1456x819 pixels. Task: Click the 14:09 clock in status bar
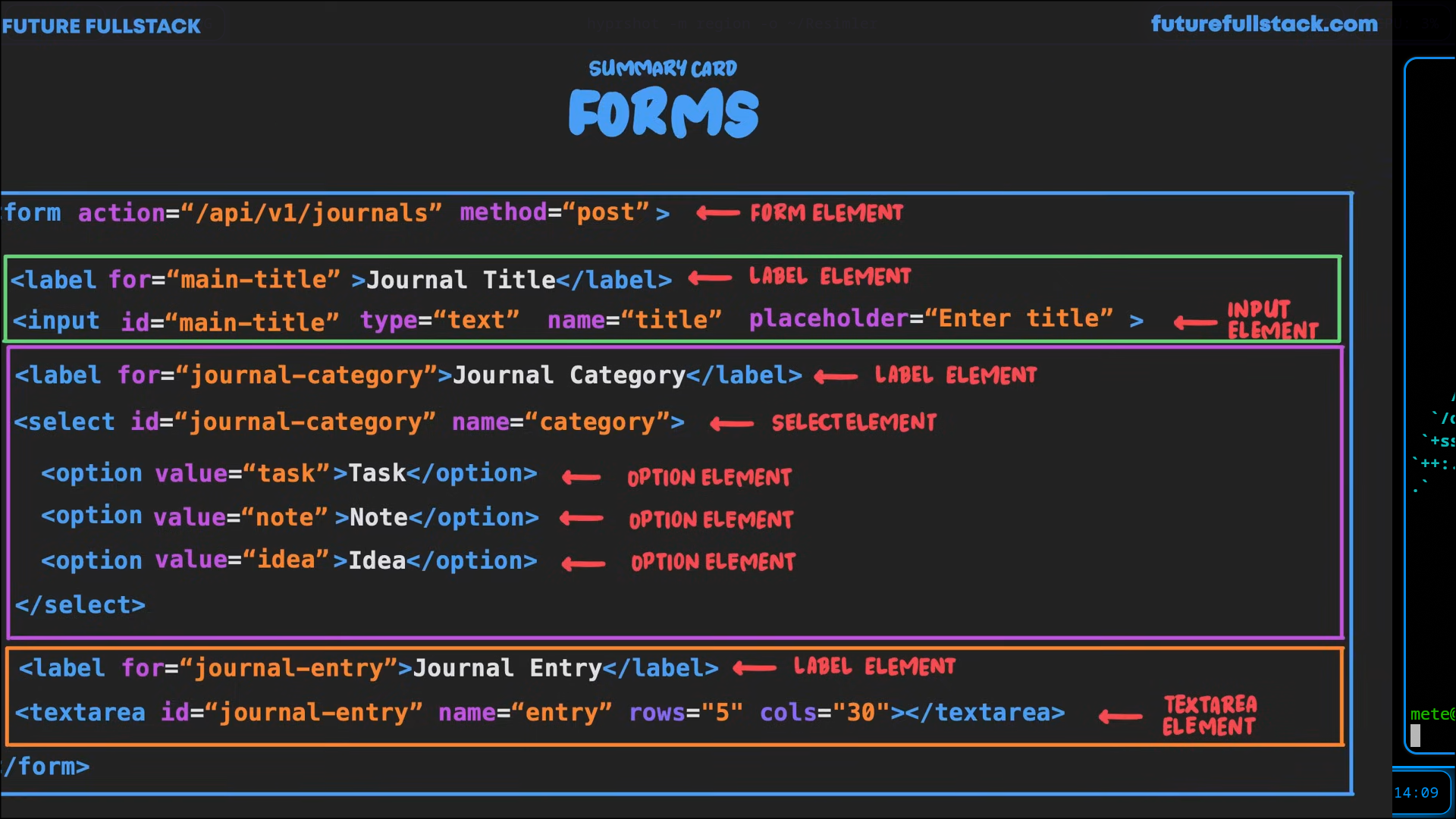point(1416,792)
